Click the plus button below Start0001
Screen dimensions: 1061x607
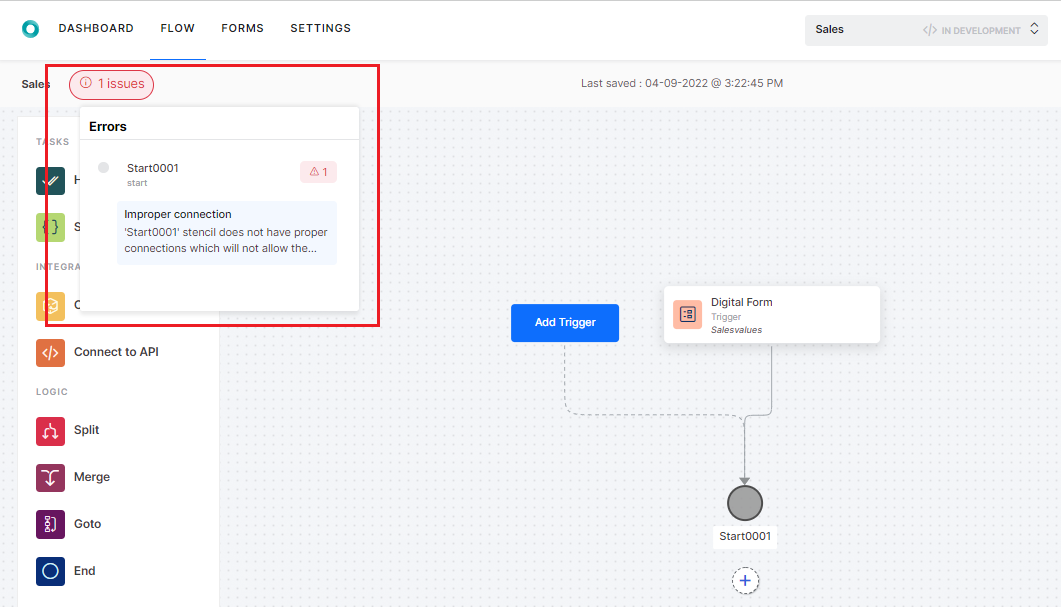745,580
